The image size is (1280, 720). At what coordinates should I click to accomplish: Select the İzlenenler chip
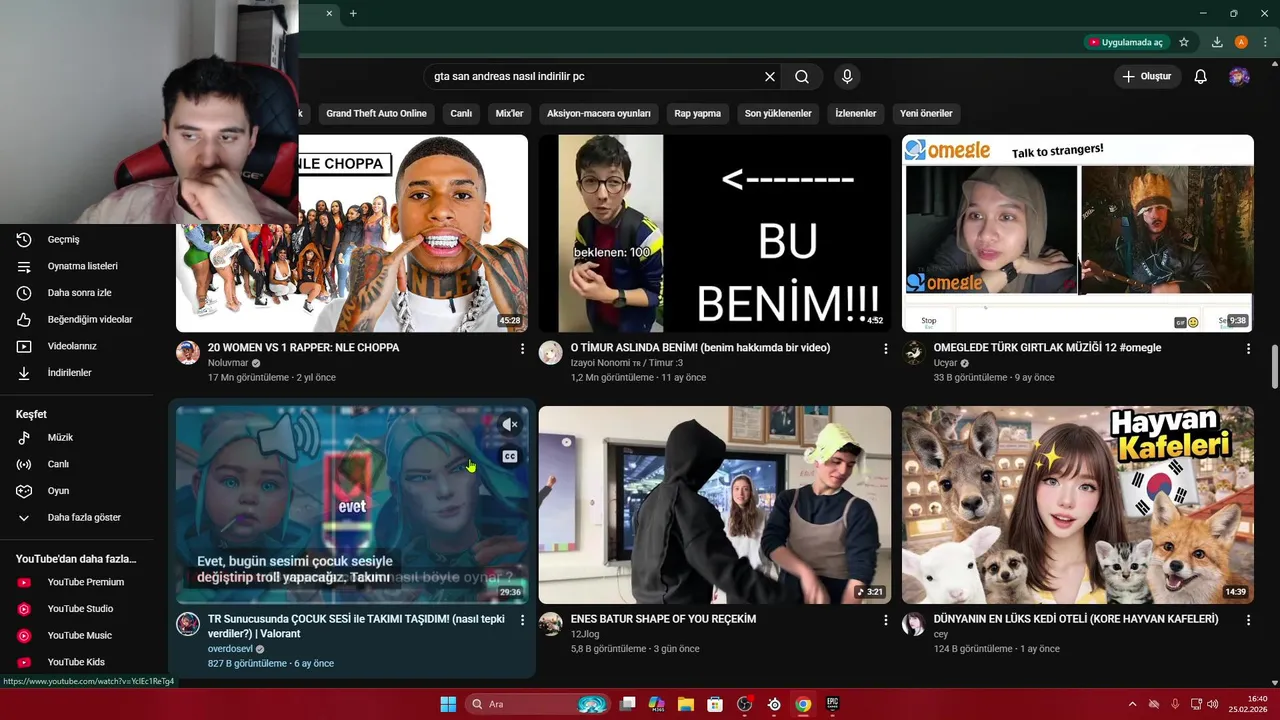pyautogui.click(x=856, y=113)
